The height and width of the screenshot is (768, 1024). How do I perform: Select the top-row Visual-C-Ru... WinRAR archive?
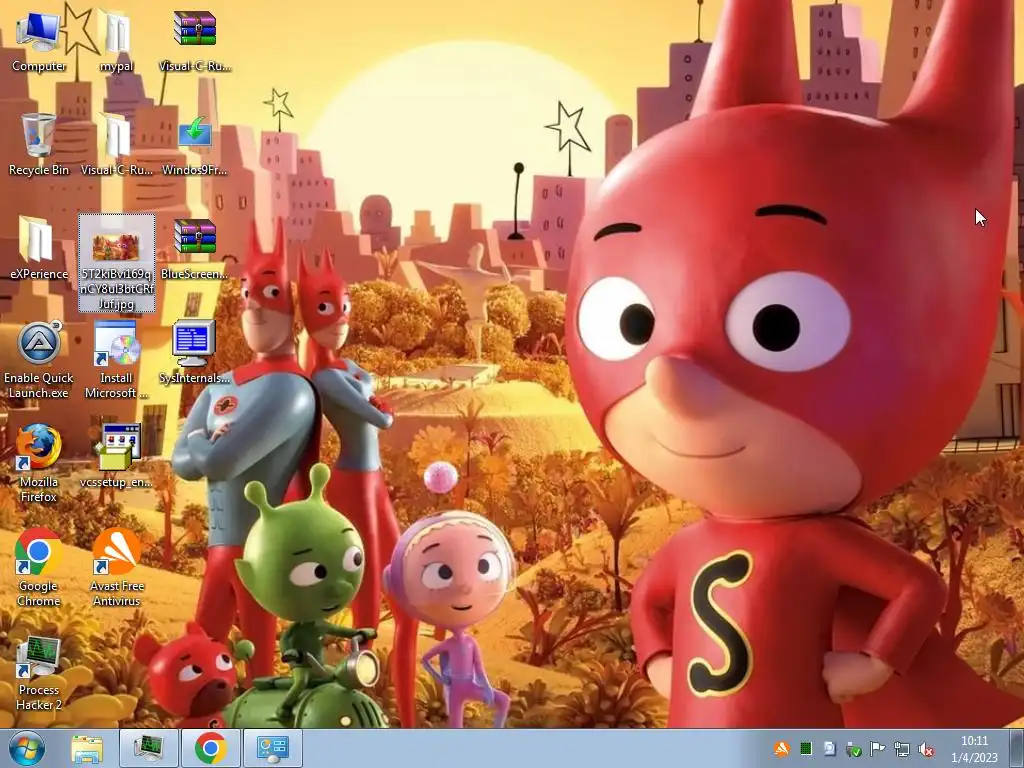click(x=195, y=40)
